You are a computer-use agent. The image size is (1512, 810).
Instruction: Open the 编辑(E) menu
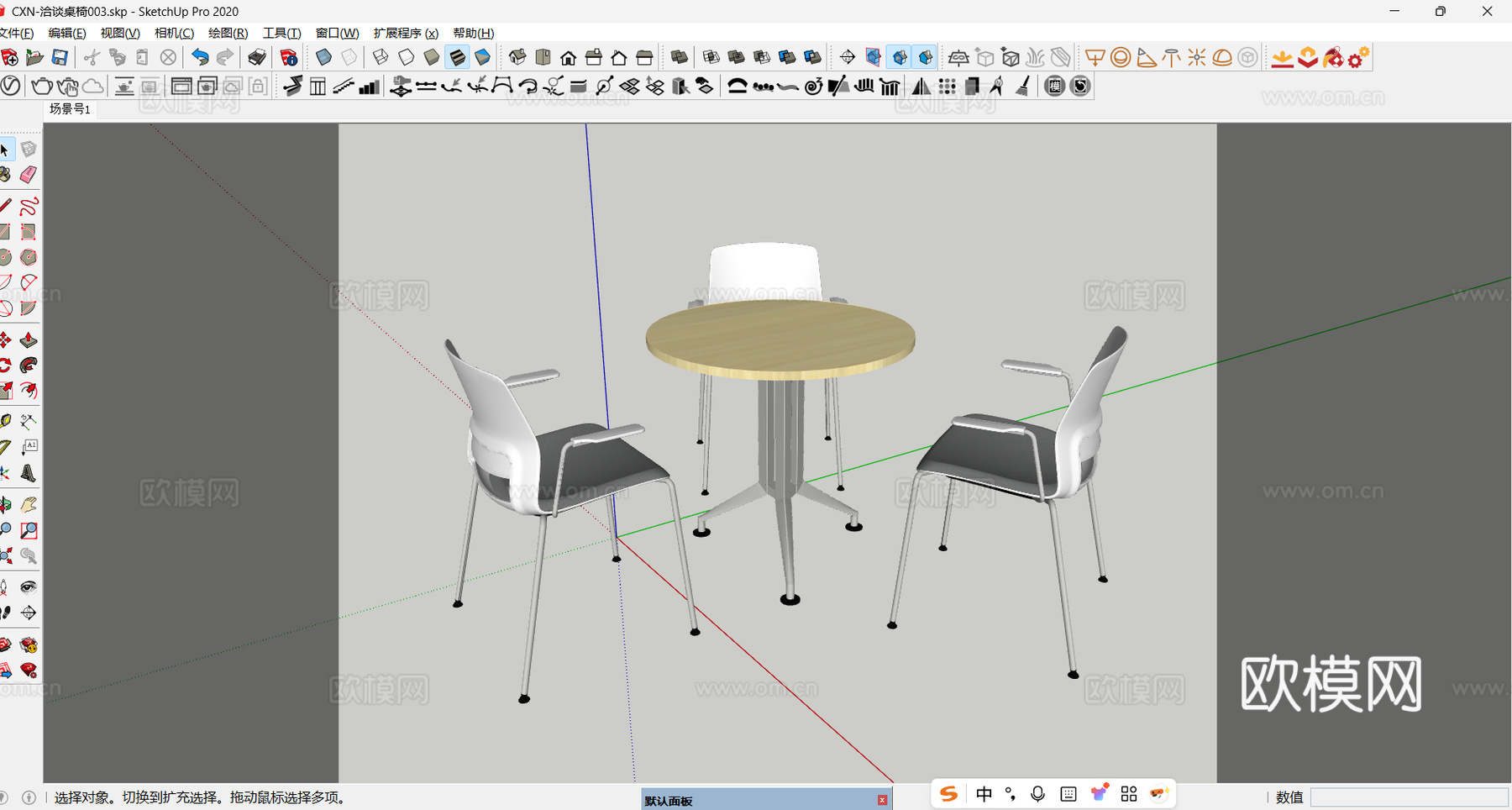click(67, 33)
